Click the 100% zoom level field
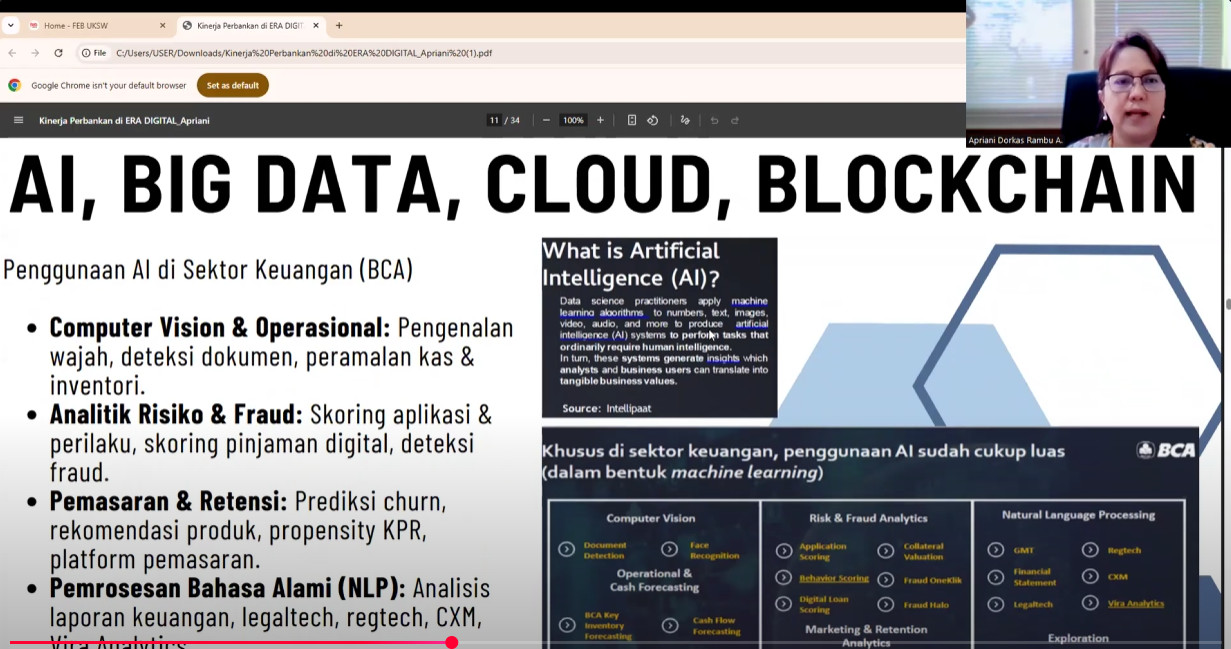The width and height of the screenshot is (1231, 649). 573,120
